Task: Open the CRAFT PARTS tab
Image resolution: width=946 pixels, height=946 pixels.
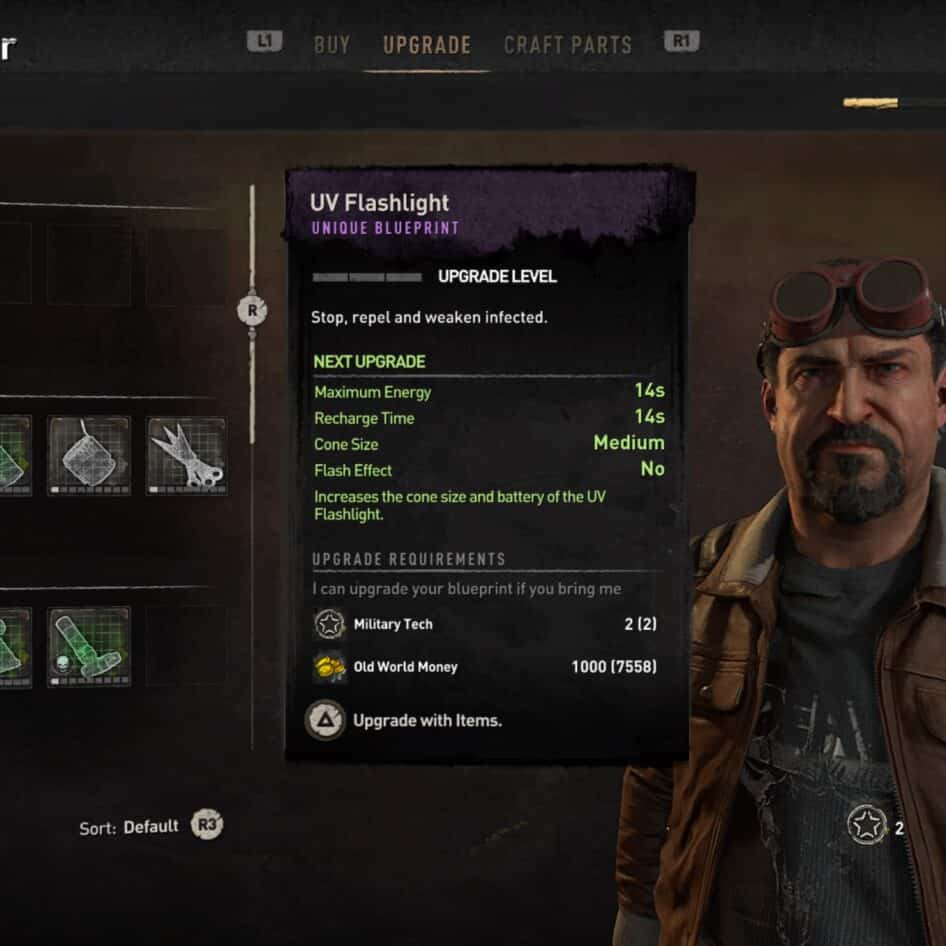Action: coord(568,45)
